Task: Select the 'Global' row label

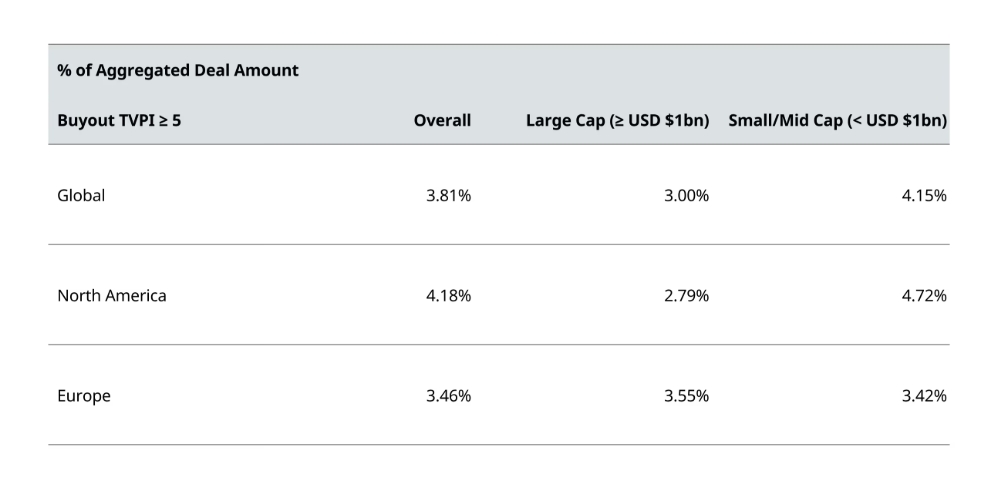Action: (x=81, y=196)
